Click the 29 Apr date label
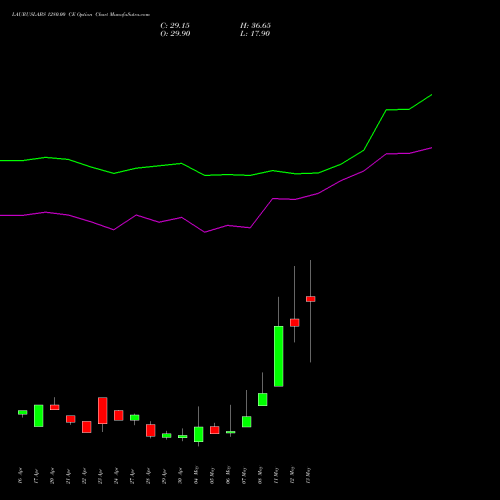Viewport: 500px width, 500px height. click(x=164, y=476)
